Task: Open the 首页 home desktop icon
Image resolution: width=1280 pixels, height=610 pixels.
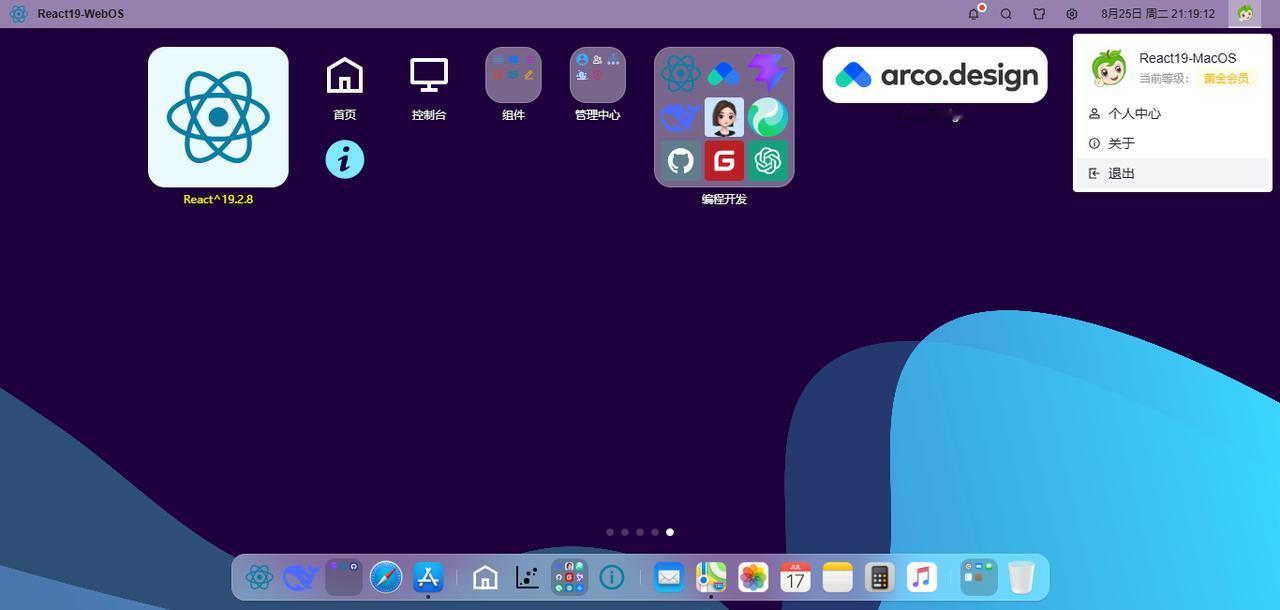Action: (345, 86)
